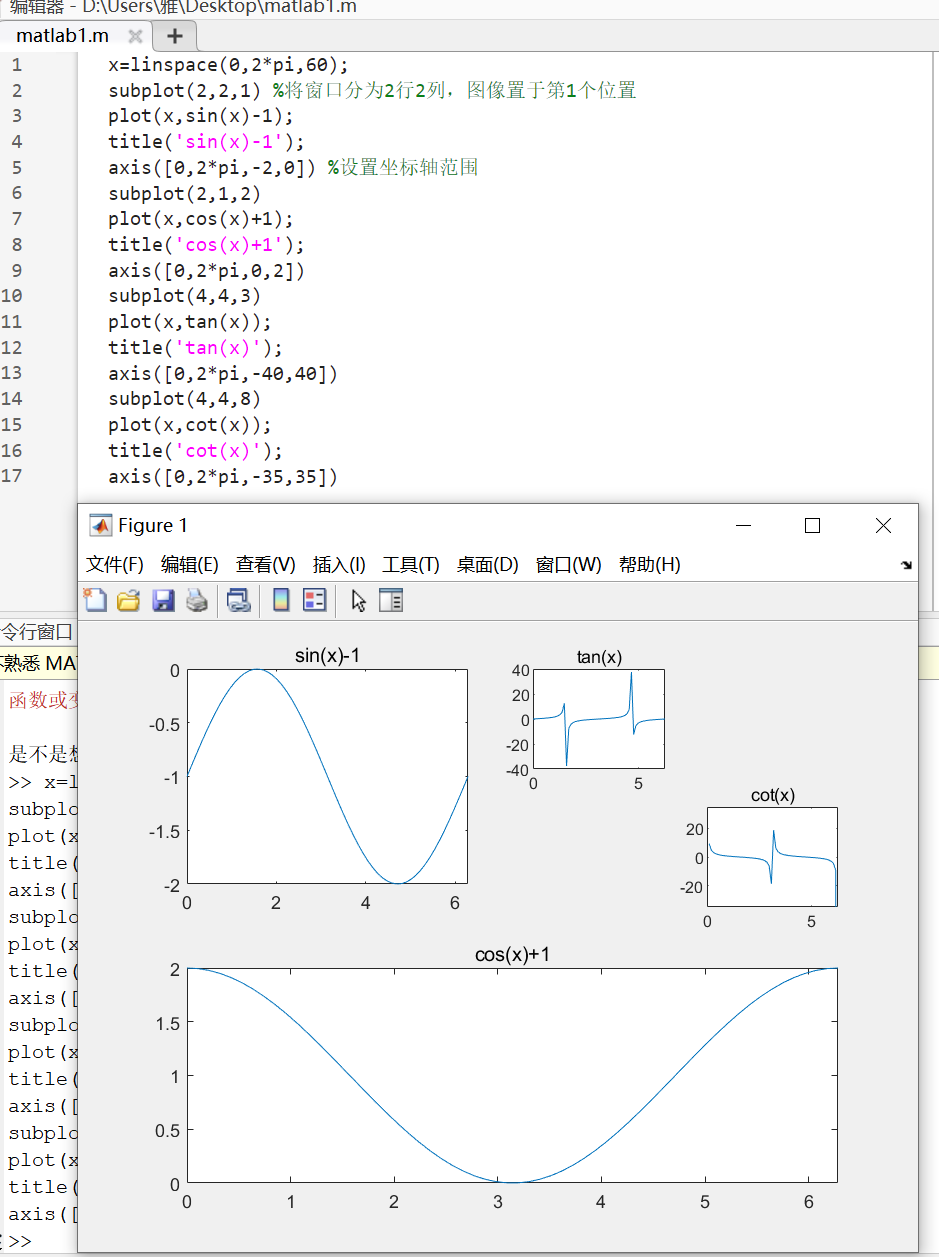Open the Property Inspector icon
The width and height of the screenshot is (939, 1257).
[x=391, y=600]
